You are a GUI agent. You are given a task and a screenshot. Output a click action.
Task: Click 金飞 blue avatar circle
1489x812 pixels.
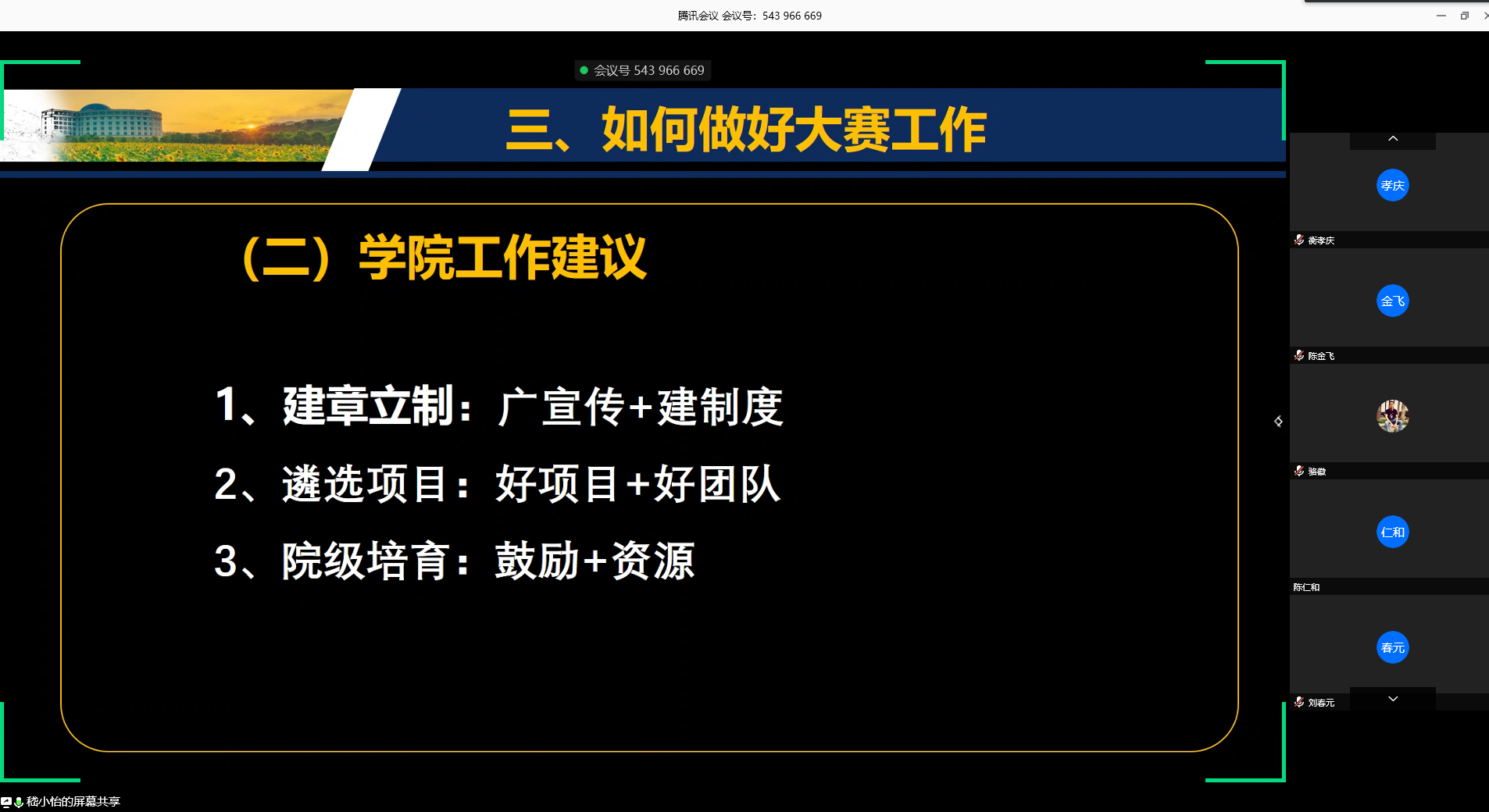click(1392, 301)
